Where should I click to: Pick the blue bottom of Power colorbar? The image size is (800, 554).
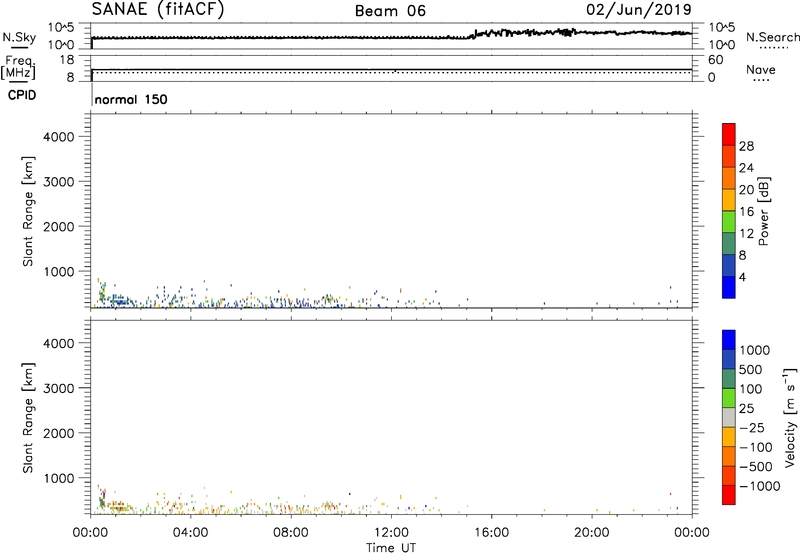[729, 287]
